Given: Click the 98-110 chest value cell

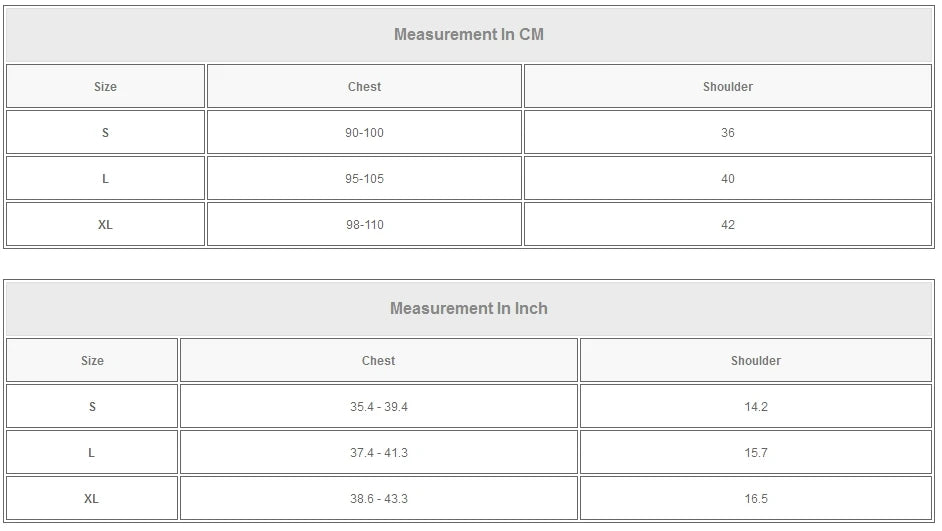Looking at the screenshot, I should tap(364, 225).
